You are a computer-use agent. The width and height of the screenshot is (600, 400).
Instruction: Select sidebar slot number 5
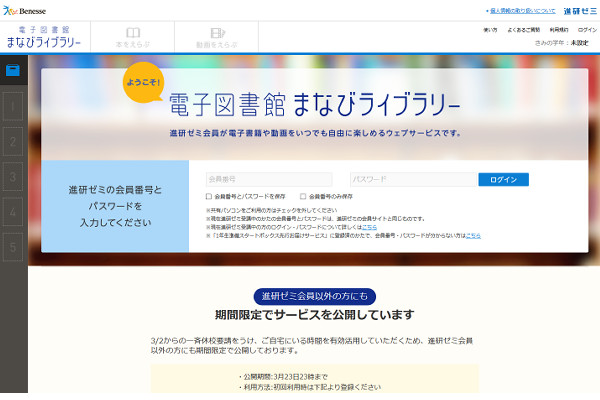(13, 247)
